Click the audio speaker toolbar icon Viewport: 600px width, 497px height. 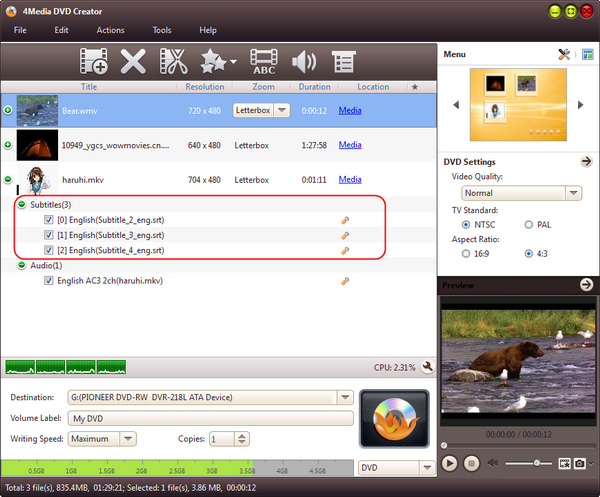pyautogui.click(x=303, y=63)
